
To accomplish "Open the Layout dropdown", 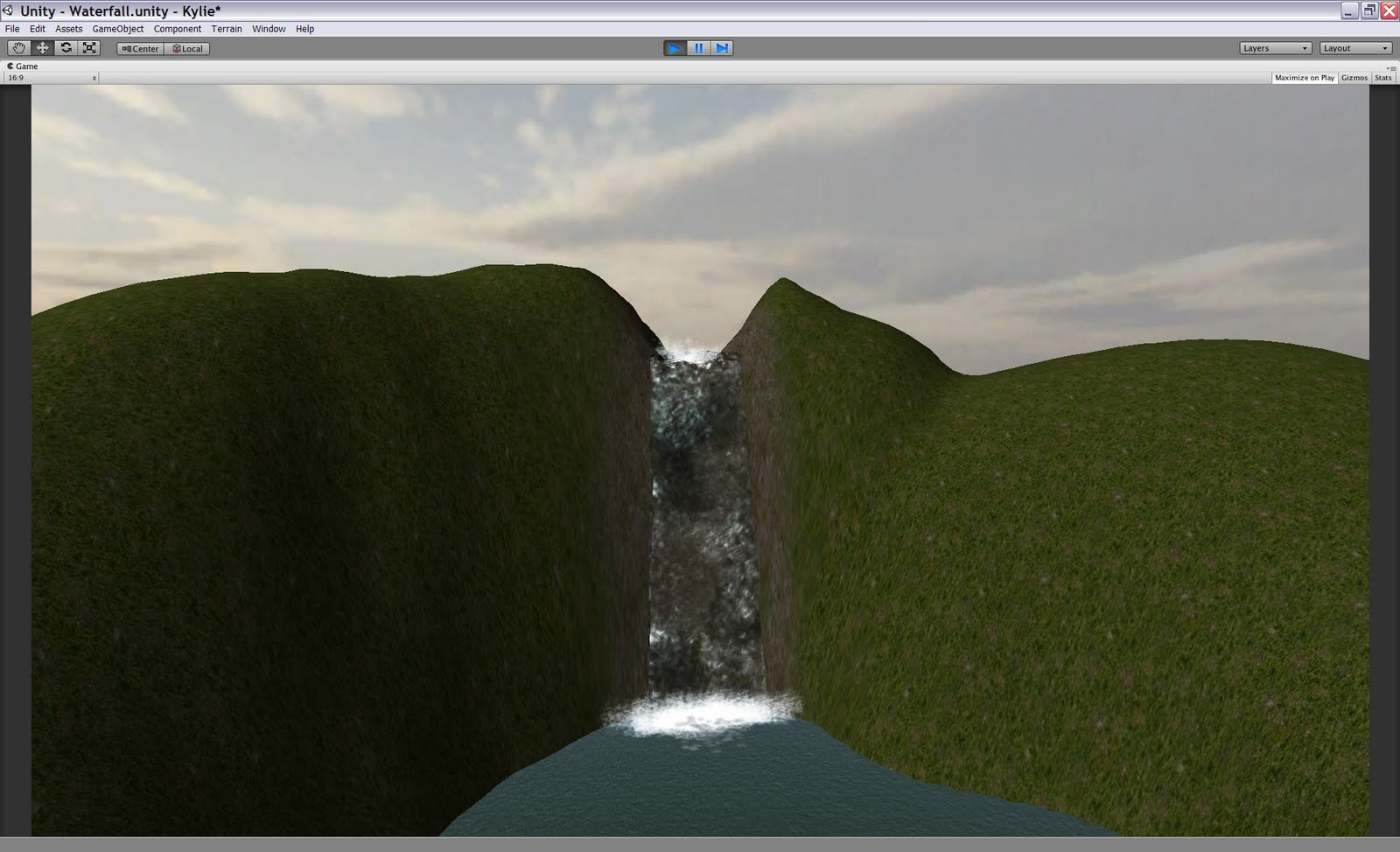I will point(1354,48).
